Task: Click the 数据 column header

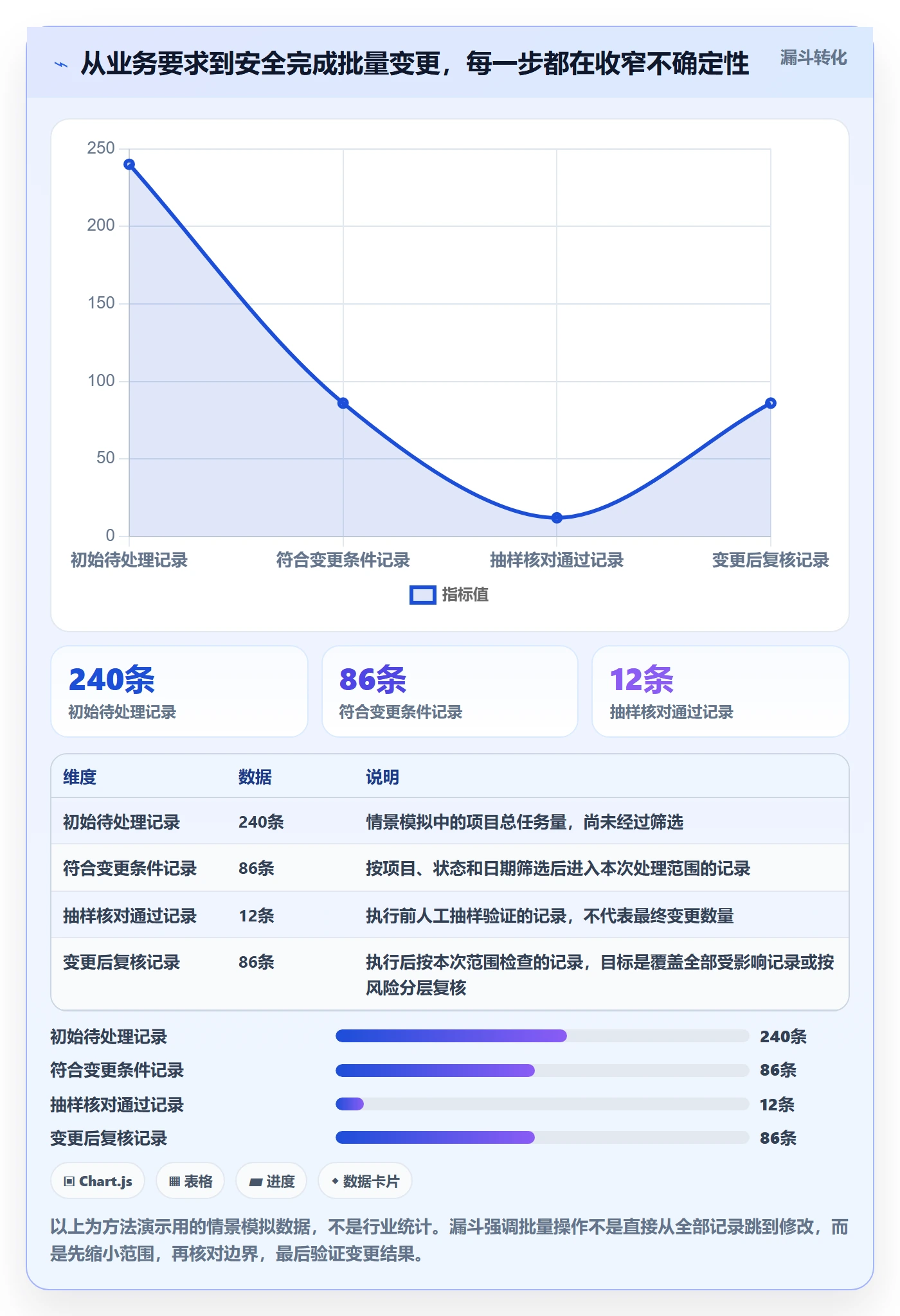Action: (255, 777)
